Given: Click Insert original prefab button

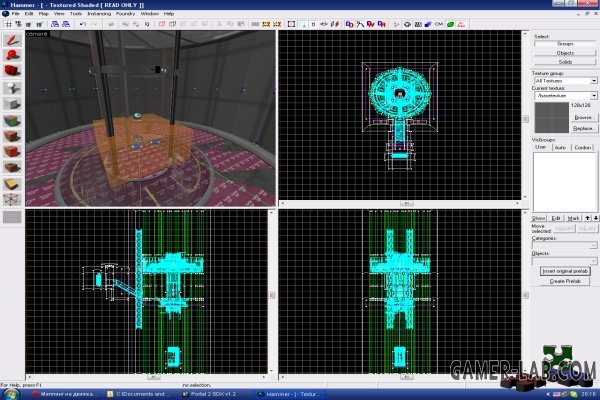Looking at the screenshot, I should (565, 271).
